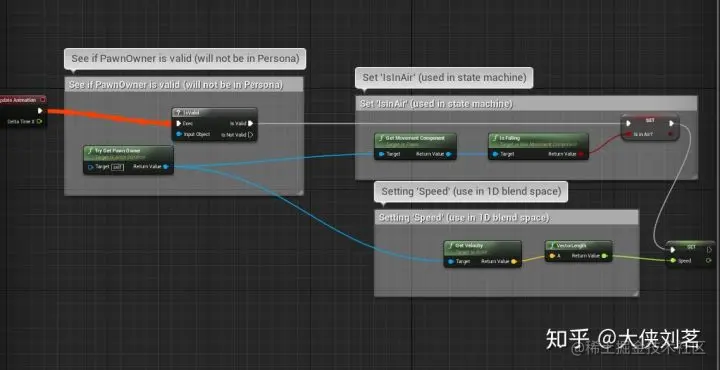720x370 pixels.
Task: Click the A input pin on VectorLength
Action: click(x=551, y=256)
